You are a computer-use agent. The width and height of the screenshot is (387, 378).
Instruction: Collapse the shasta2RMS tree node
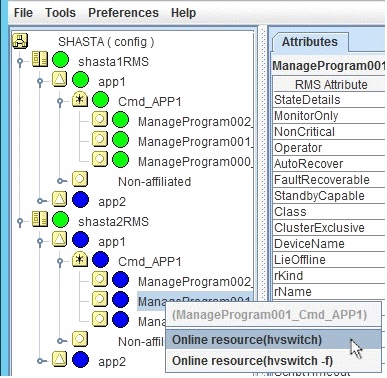(x=20, y=221)
